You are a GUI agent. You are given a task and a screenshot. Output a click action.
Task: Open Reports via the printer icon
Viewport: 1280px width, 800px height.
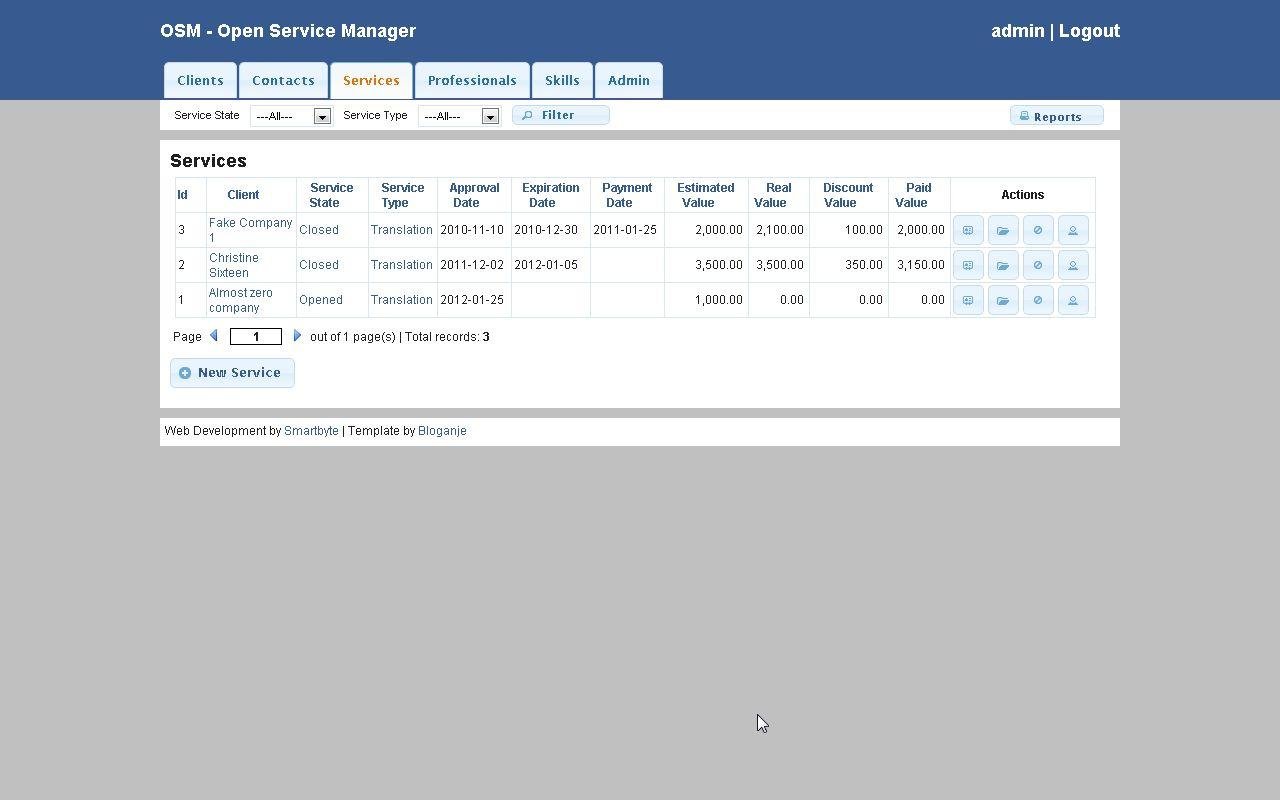1024,115
